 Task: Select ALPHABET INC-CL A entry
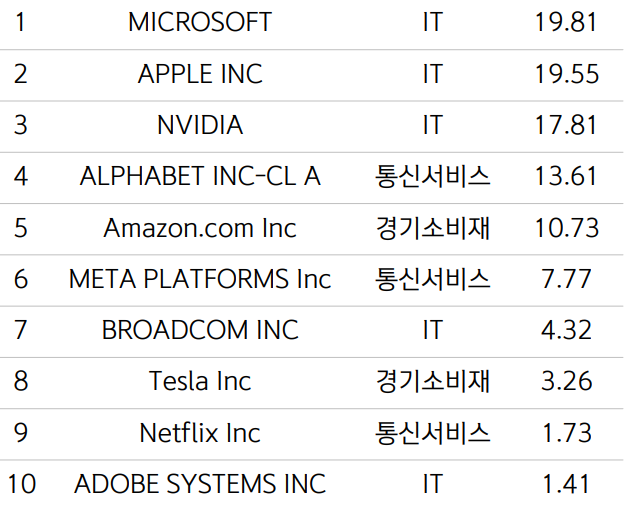200,176
